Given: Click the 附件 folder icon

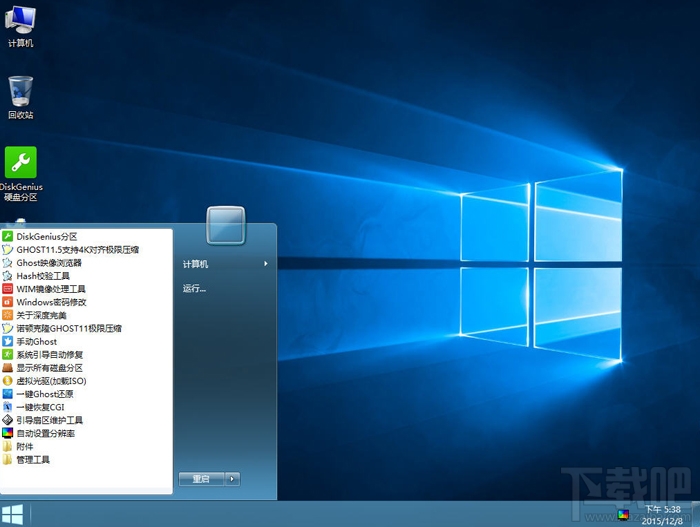Looking at the screenshot, I should (7, 446).
